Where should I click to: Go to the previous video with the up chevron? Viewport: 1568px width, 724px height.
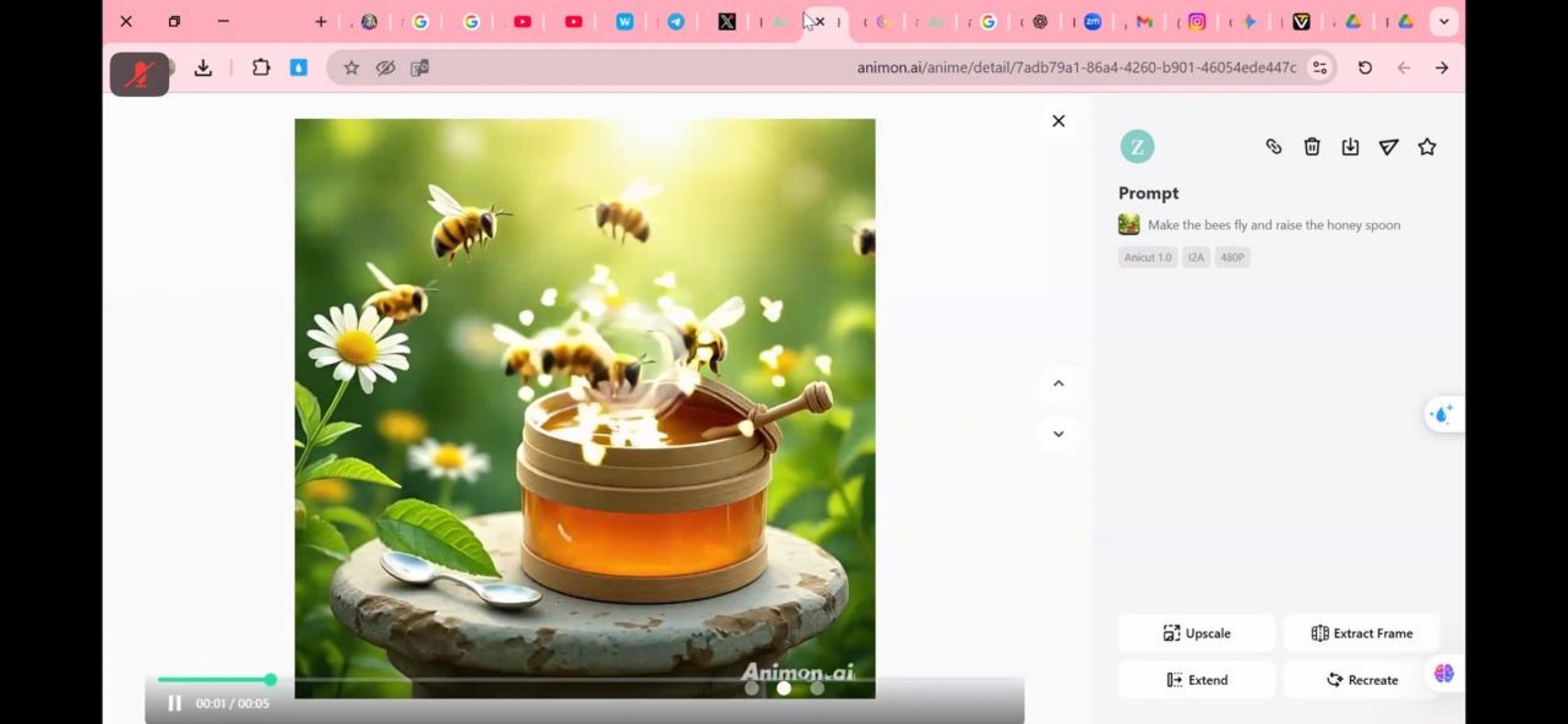point(1059,383)
